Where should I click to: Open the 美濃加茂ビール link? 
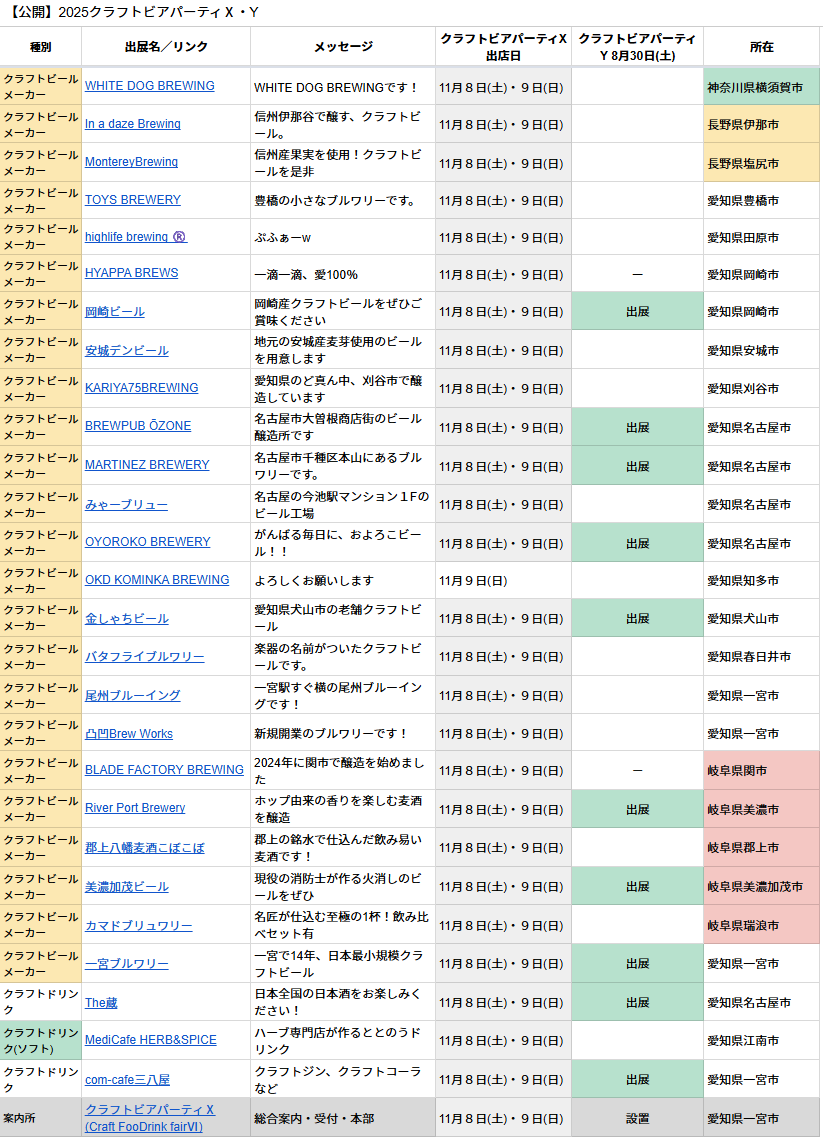click(127, 887)
